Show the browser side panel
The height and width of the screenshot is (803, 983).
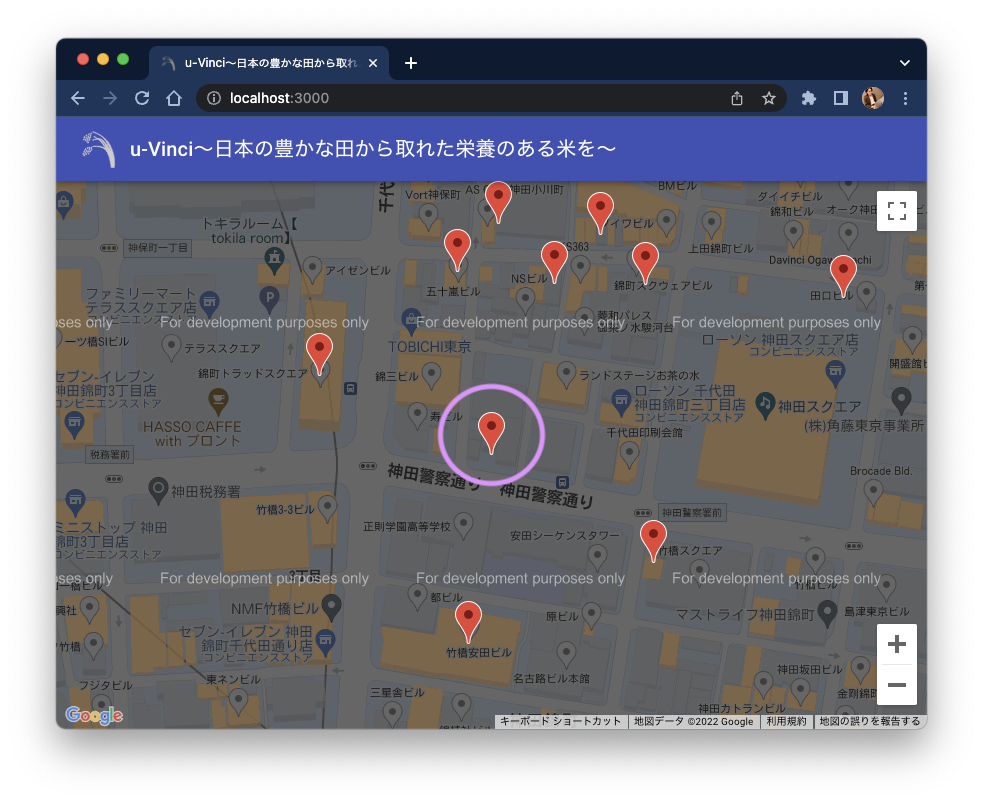tap(841, 98)
